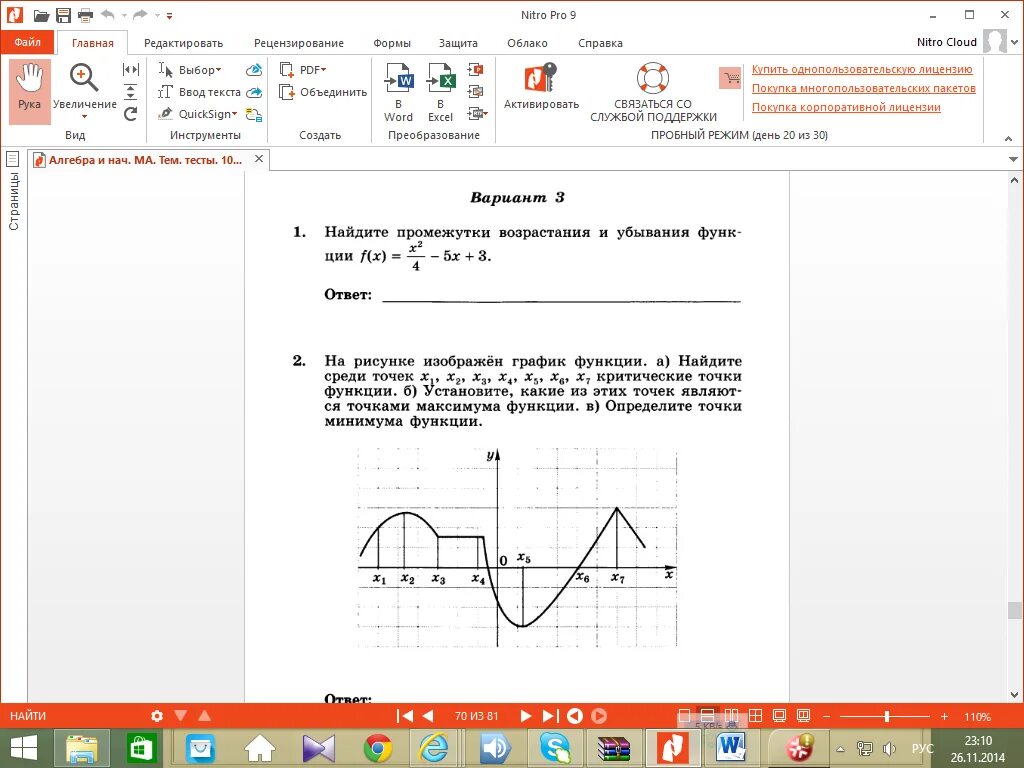Switch to Редактировать tab
This screenshot has height=768, width=1024.
point(184,43)
